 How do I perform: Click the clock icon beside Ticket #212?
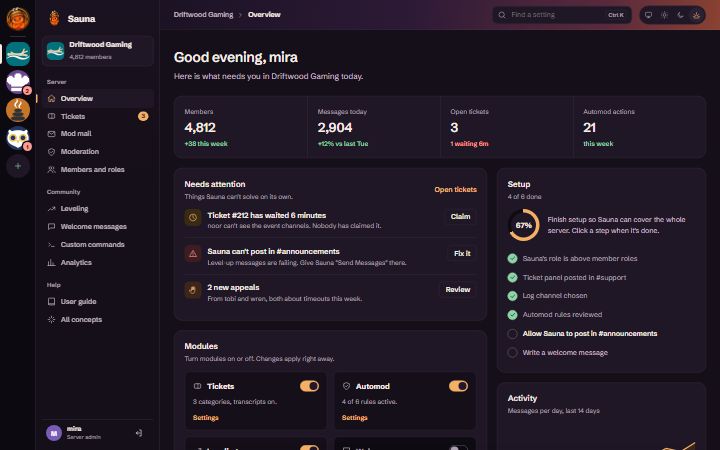[193, 217]
